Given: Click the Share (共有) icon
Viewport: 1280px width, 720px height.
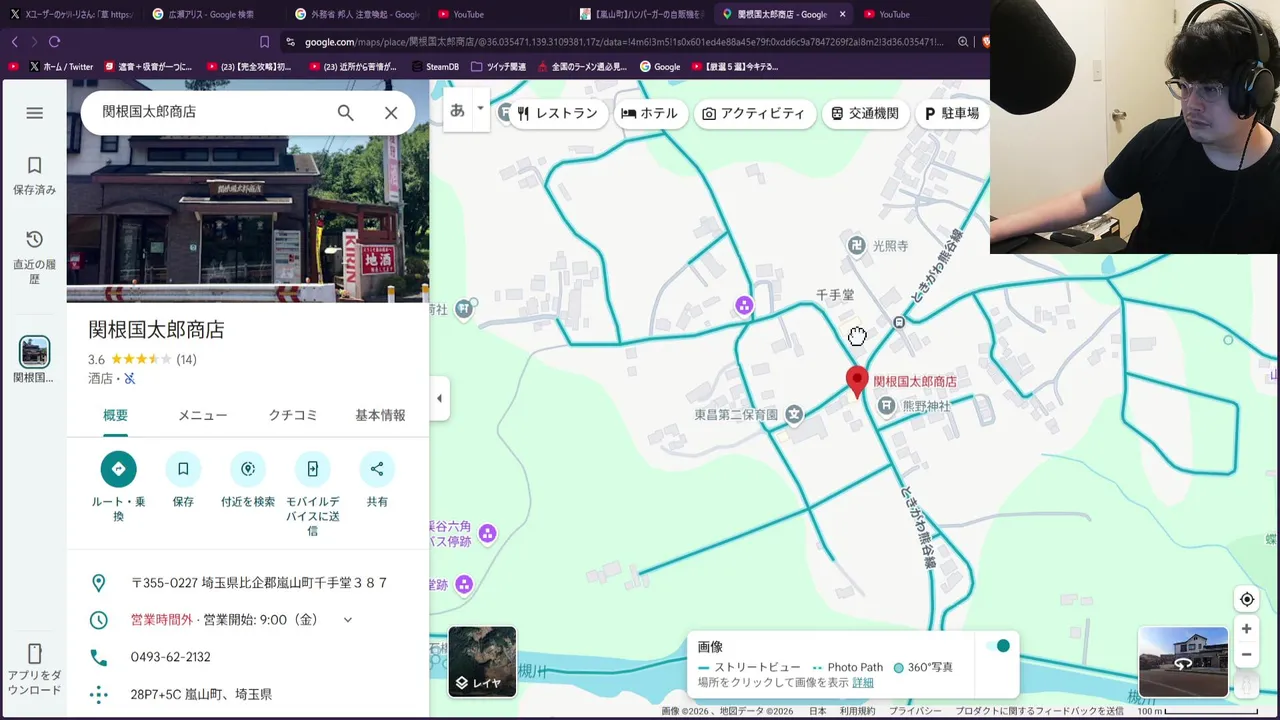Looking at the screenshot, I should point(377,469).
